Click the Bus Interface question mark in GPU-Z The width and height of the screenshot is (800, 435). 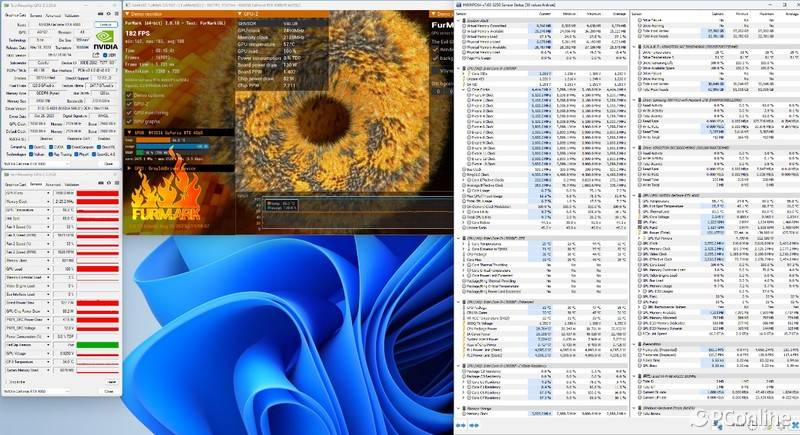[116, 70]
